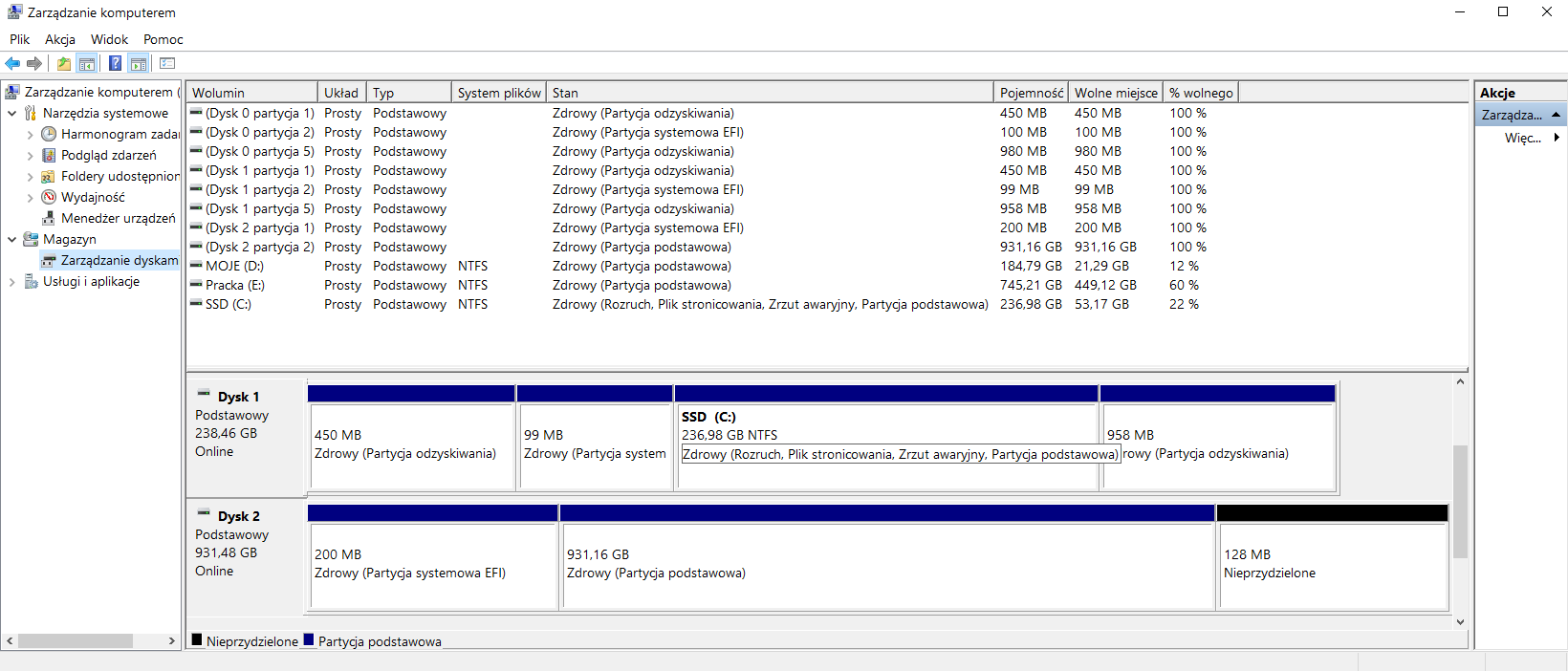Click the volume icon of the Pracka (E:) row

coord(196,285)
